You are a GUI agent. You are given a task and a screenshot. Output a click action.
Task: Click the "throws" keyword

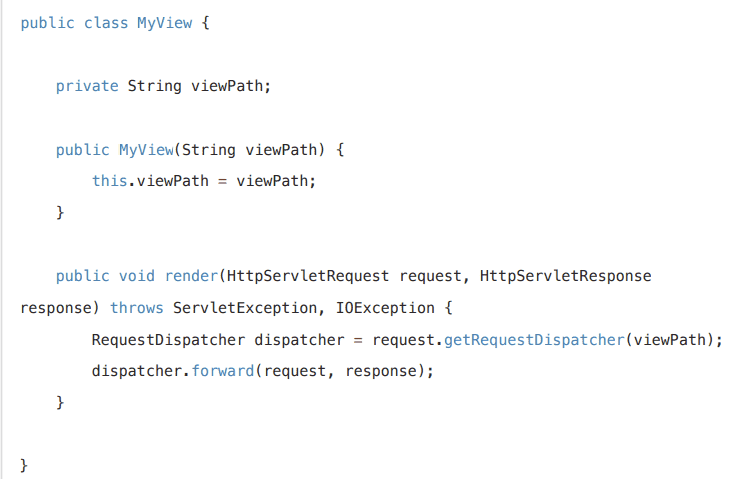136,307
